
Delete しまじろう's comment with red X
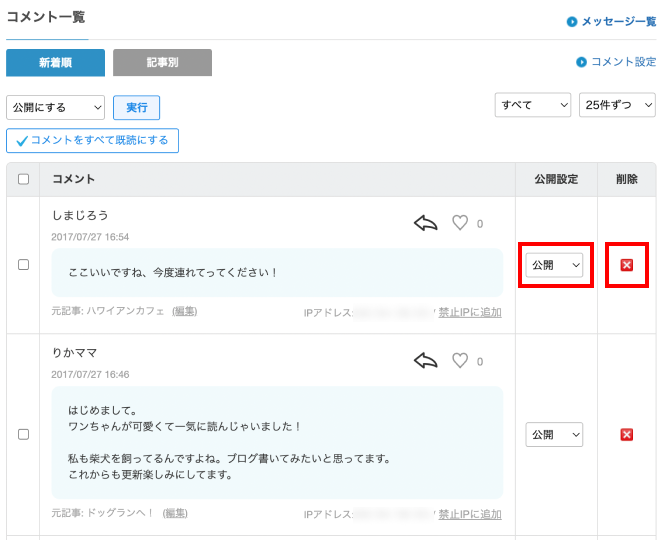point(626,265)
